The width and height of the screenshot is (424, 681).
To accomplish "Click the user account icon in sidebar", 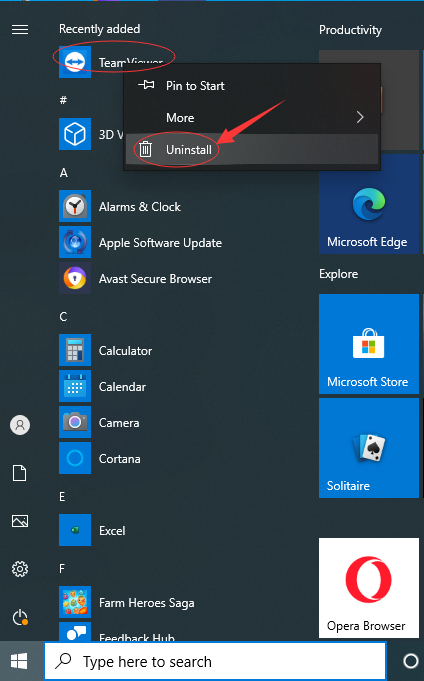I will (20, 425).
